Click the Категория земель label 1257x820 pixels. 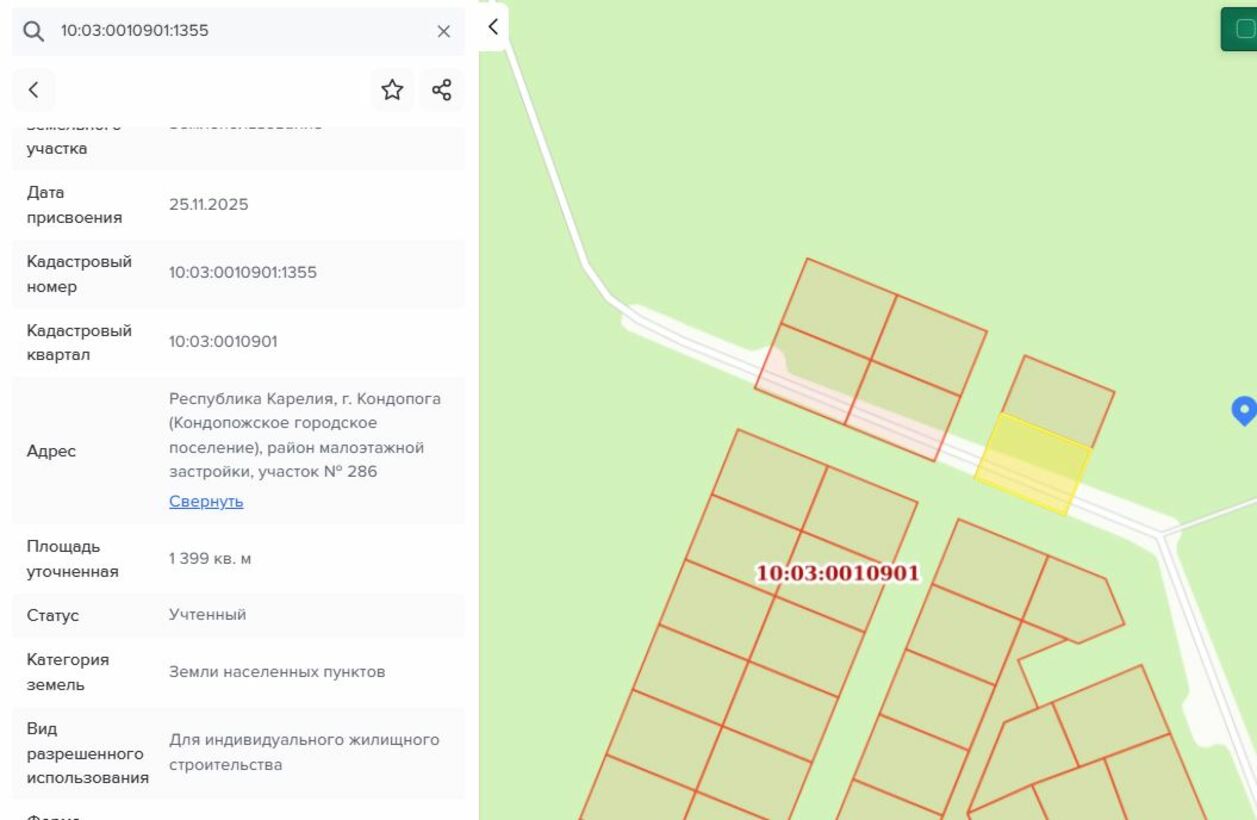pyautogui.click(x=68, y=672)
